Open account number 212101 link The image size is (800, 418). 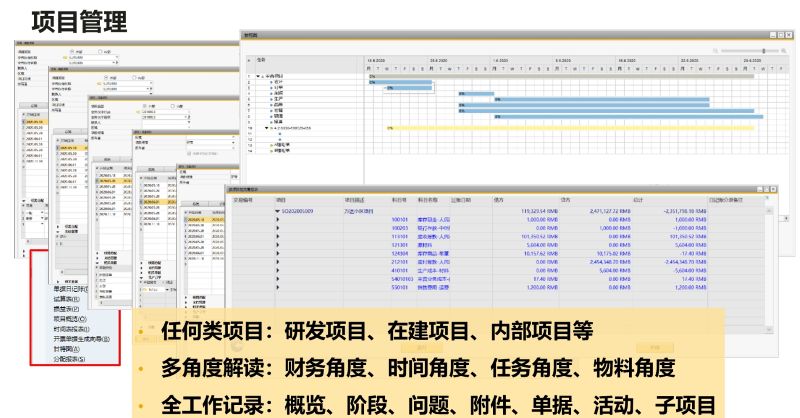coord(399,262)
